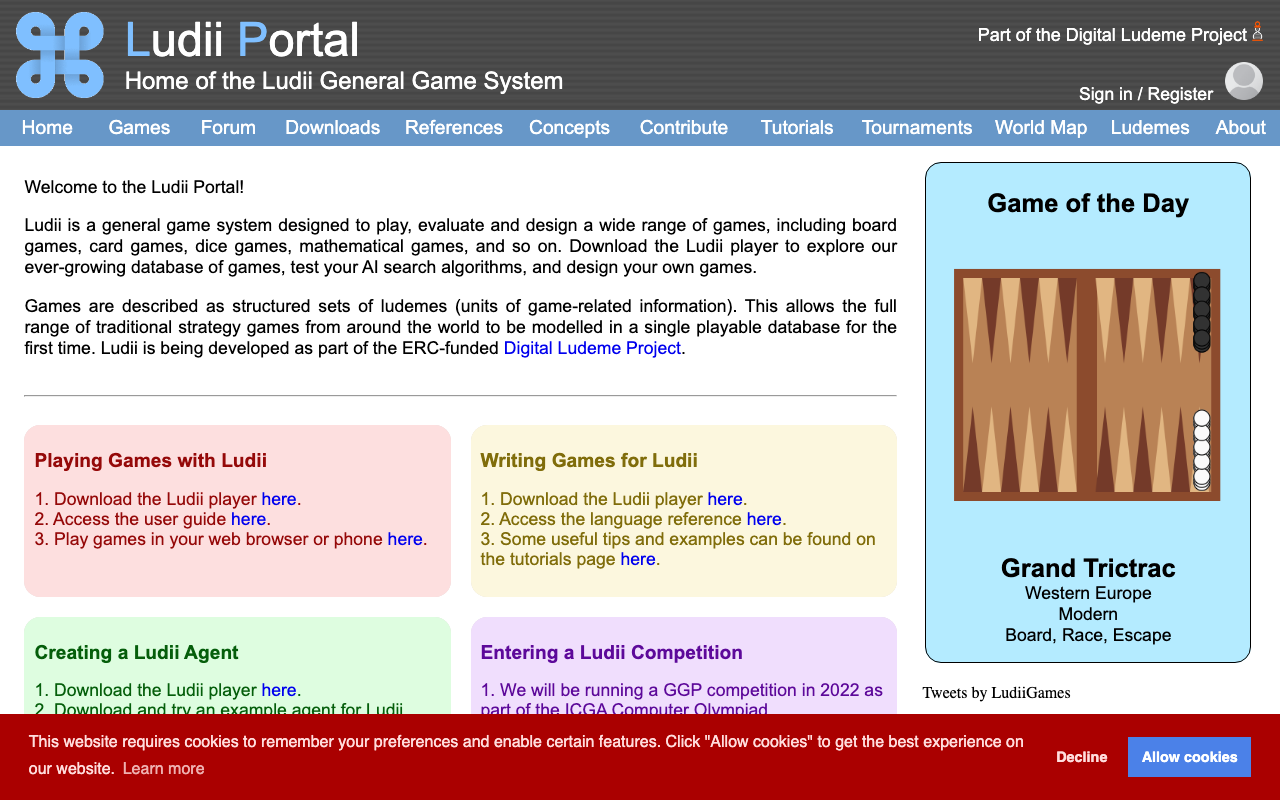Screen dimensions: 1280x800
Task: Open the Tournaments page
Action: (x=917, y=128)
